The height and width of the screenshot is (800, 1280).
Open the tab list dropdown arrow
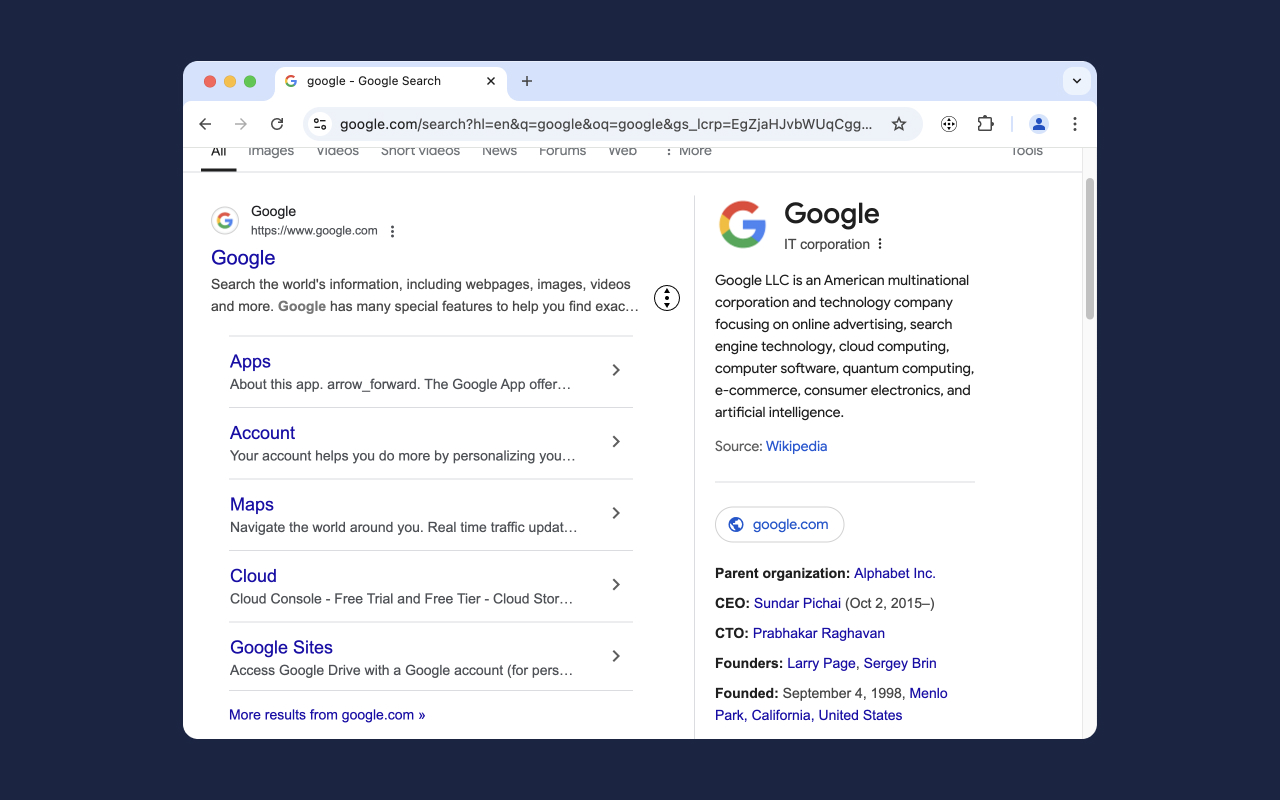coord(1076,81)
